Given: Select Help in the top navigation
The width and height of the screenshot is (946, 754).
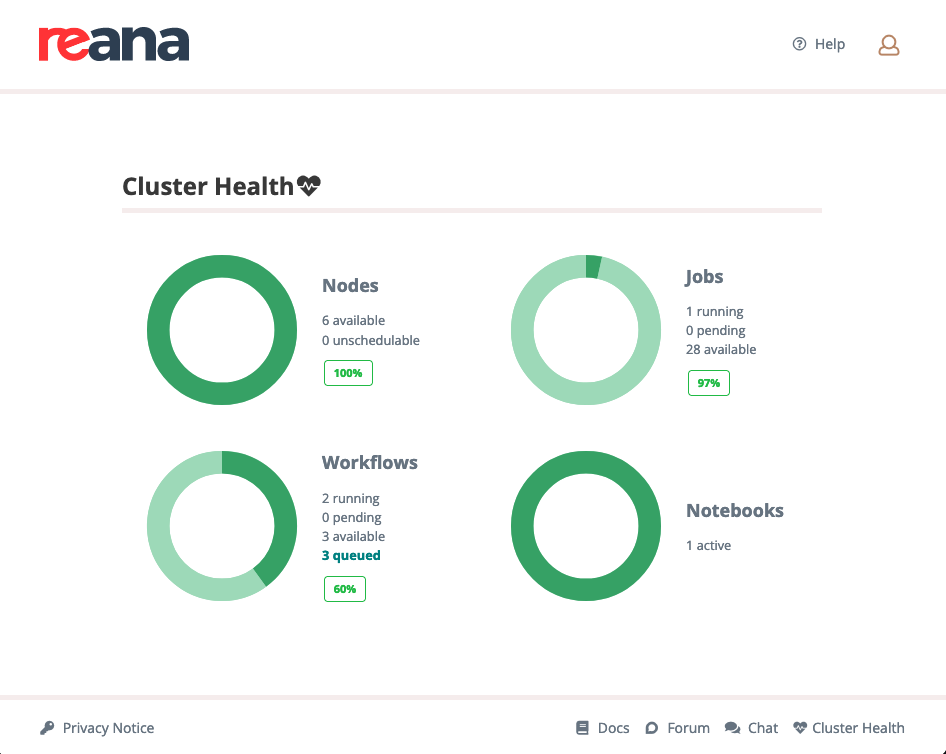Looking at the screenshot, I should pos(828,44).
